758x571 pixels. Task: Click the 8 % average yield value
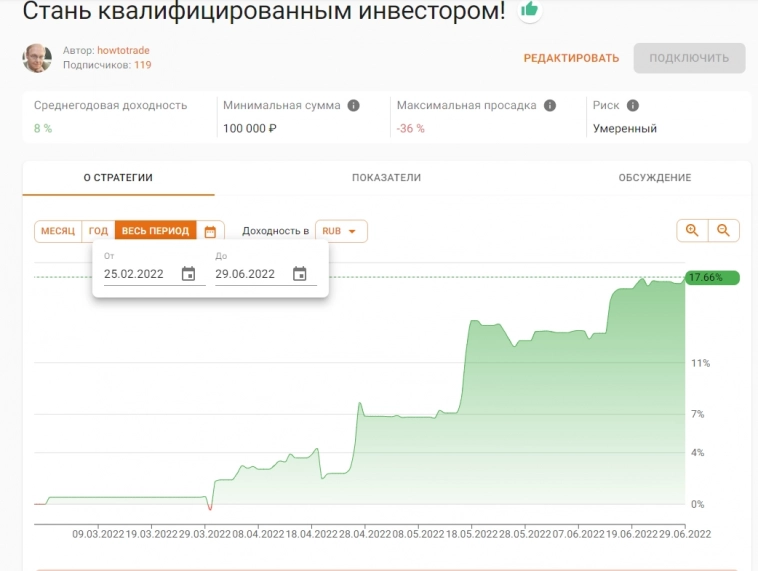pos(43,129)
